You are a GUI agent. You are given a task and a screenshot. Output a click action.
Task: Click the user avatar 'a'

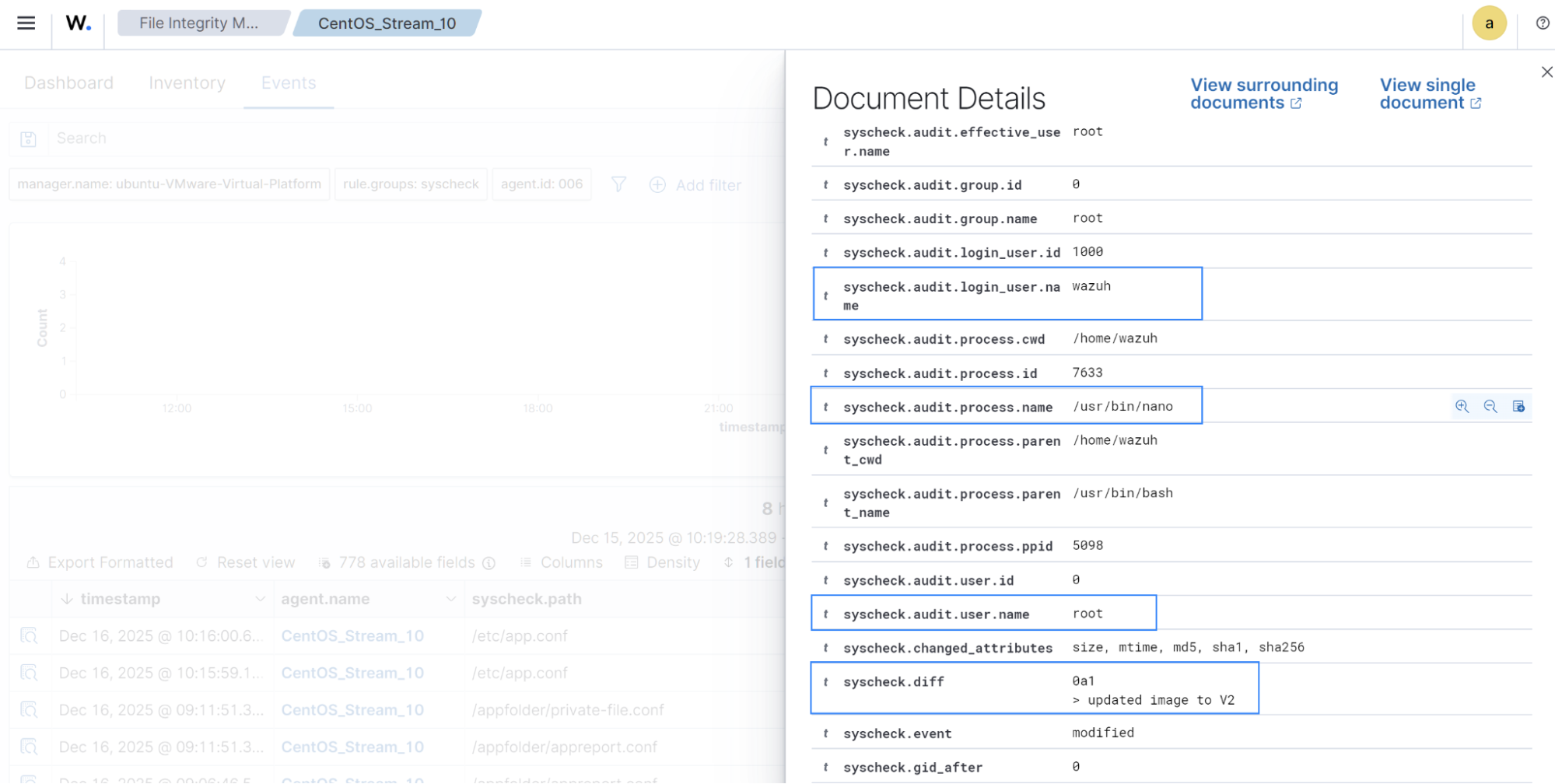[x=1488, y=23]
